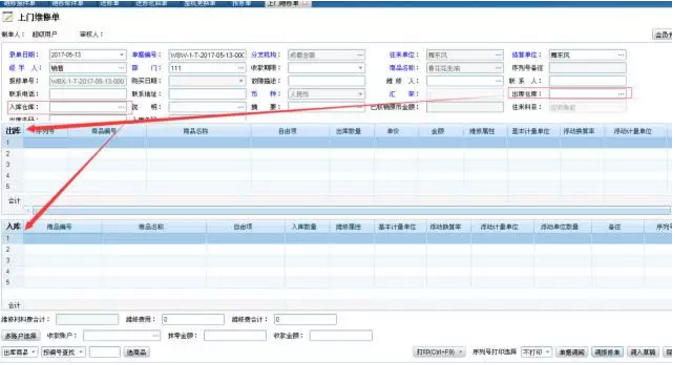Click the 往来单位 ellipsis lookup icon
Screen dimensions: 675x365
click(498, 55)
